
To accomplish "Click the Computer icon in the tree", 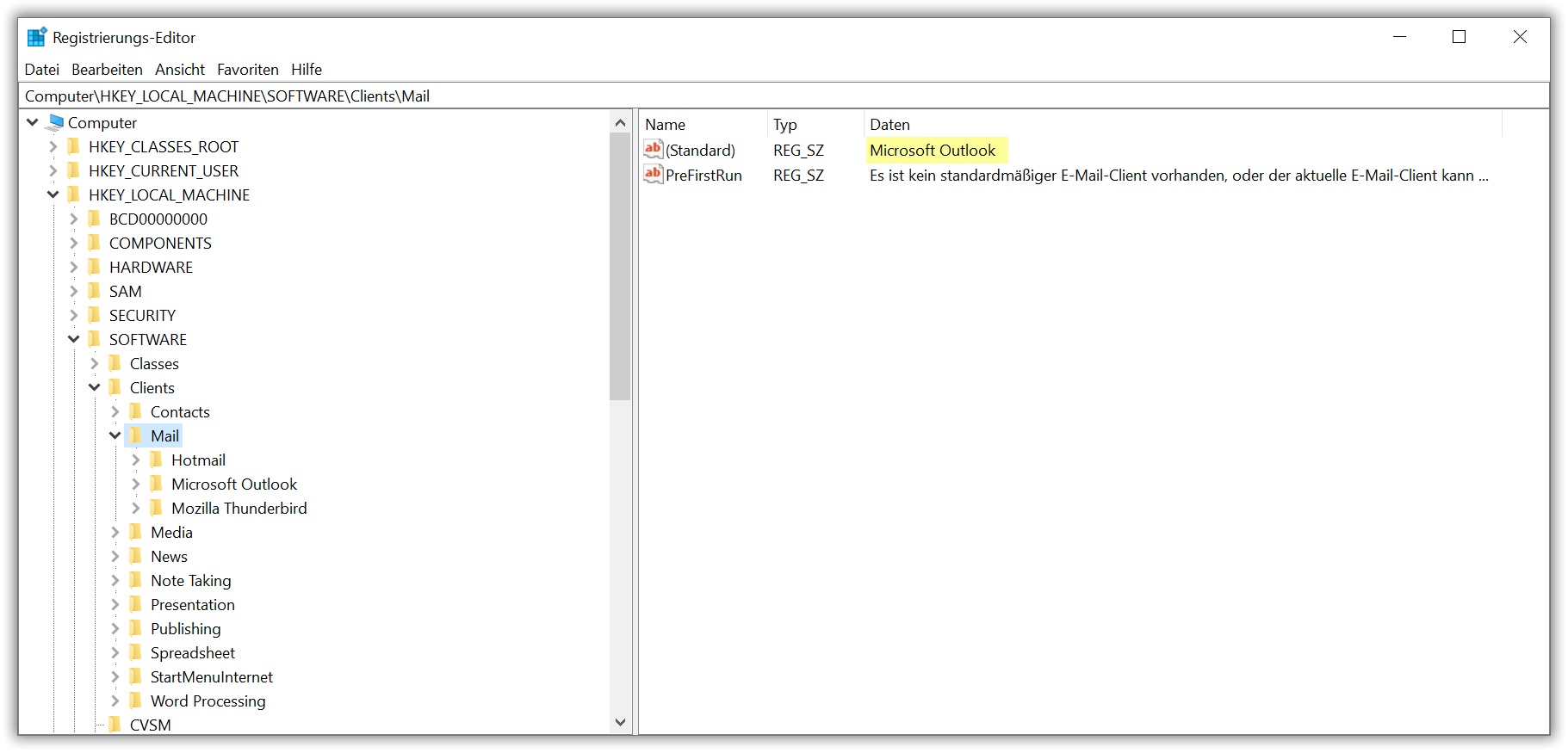I will 56,122.
